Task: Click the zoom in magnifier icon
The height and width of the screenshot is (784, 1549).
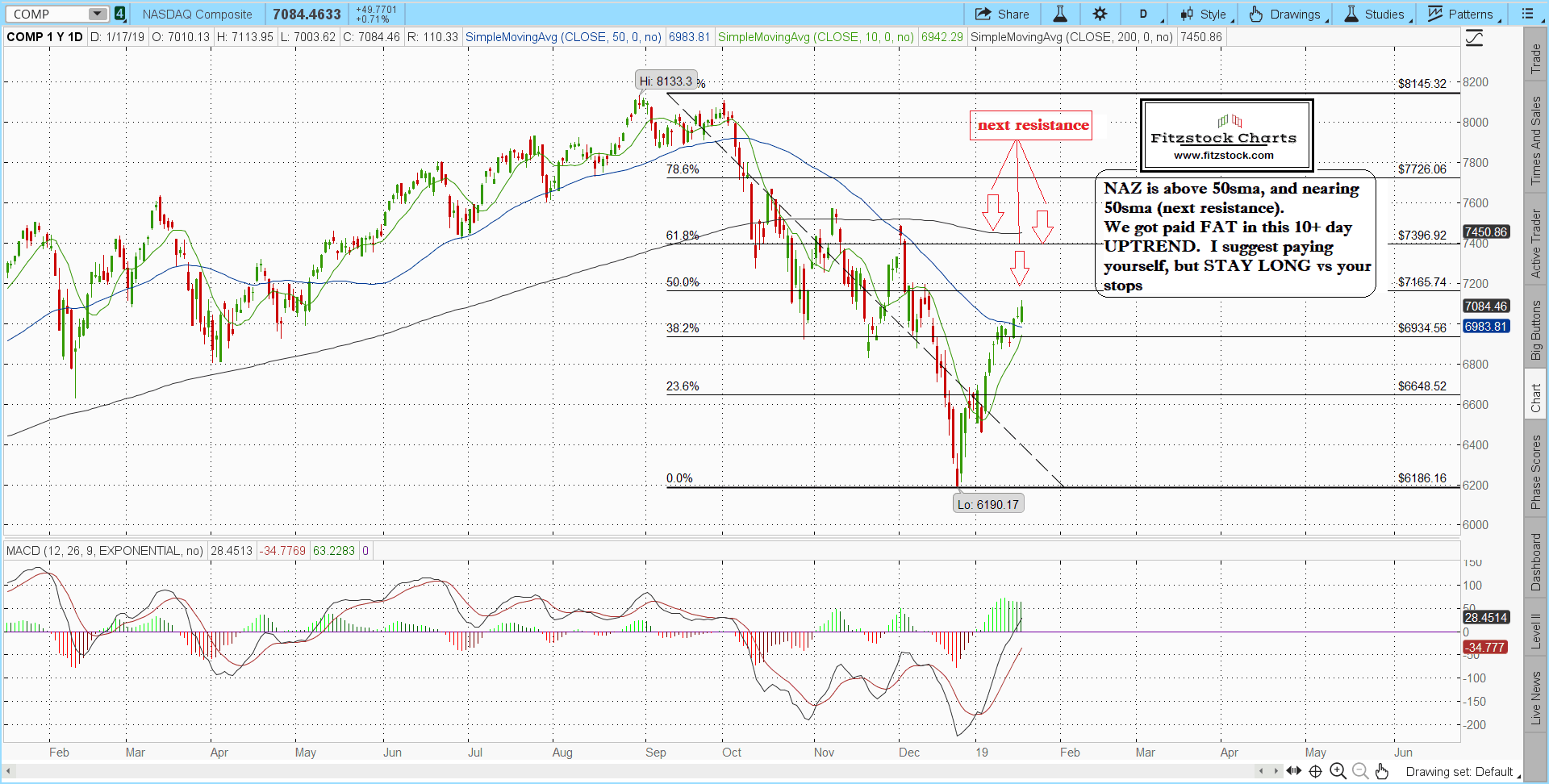Action: 1338,771
